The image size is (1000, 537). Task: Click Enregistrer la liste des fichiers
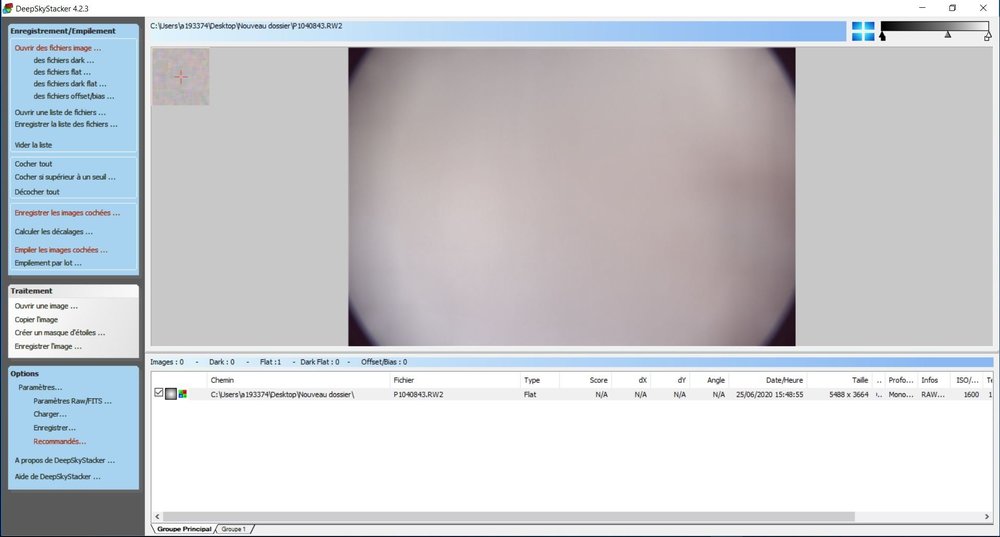(66, 124)
